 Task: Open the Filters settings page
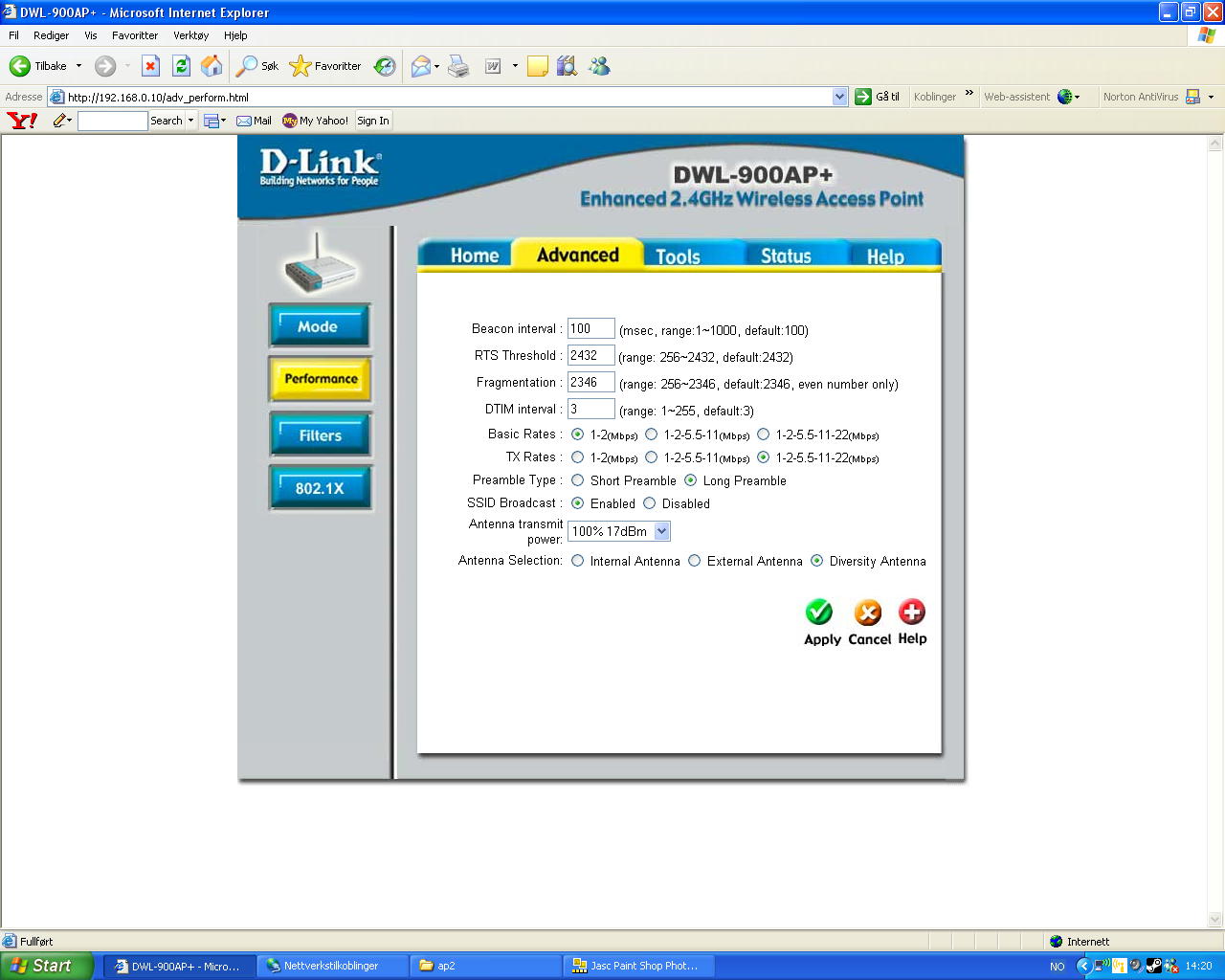[320, 435]
